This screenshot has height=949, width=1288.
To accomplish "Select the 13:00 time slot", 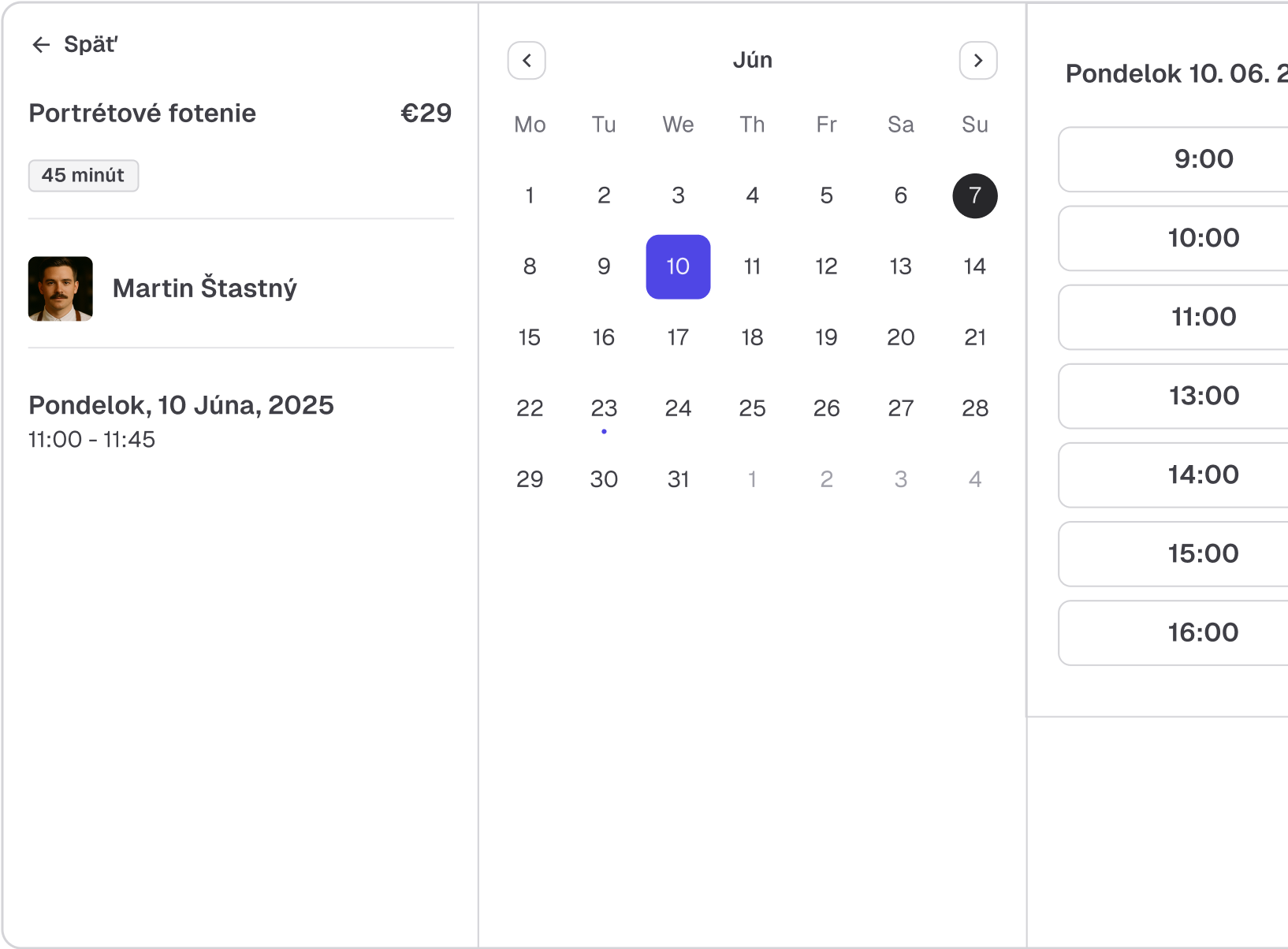I will (1203, 396).
